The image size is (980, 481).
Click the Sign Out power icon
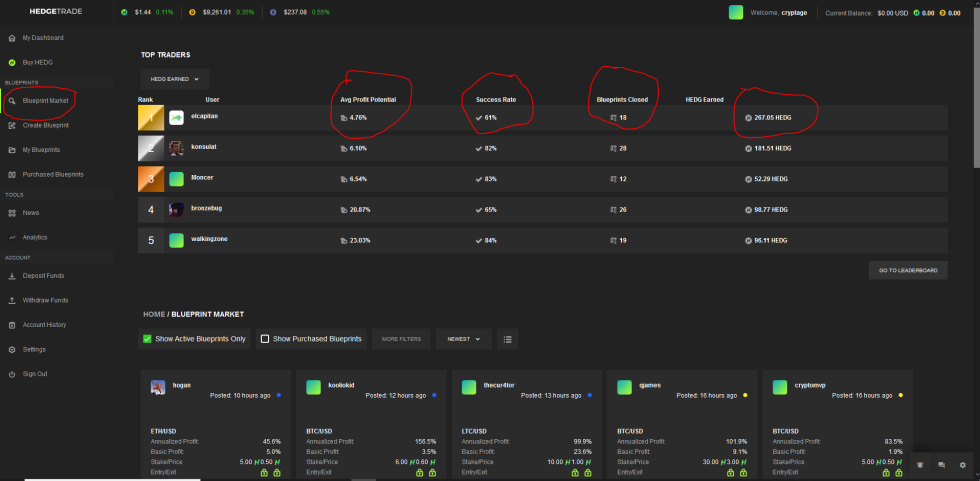12,374
